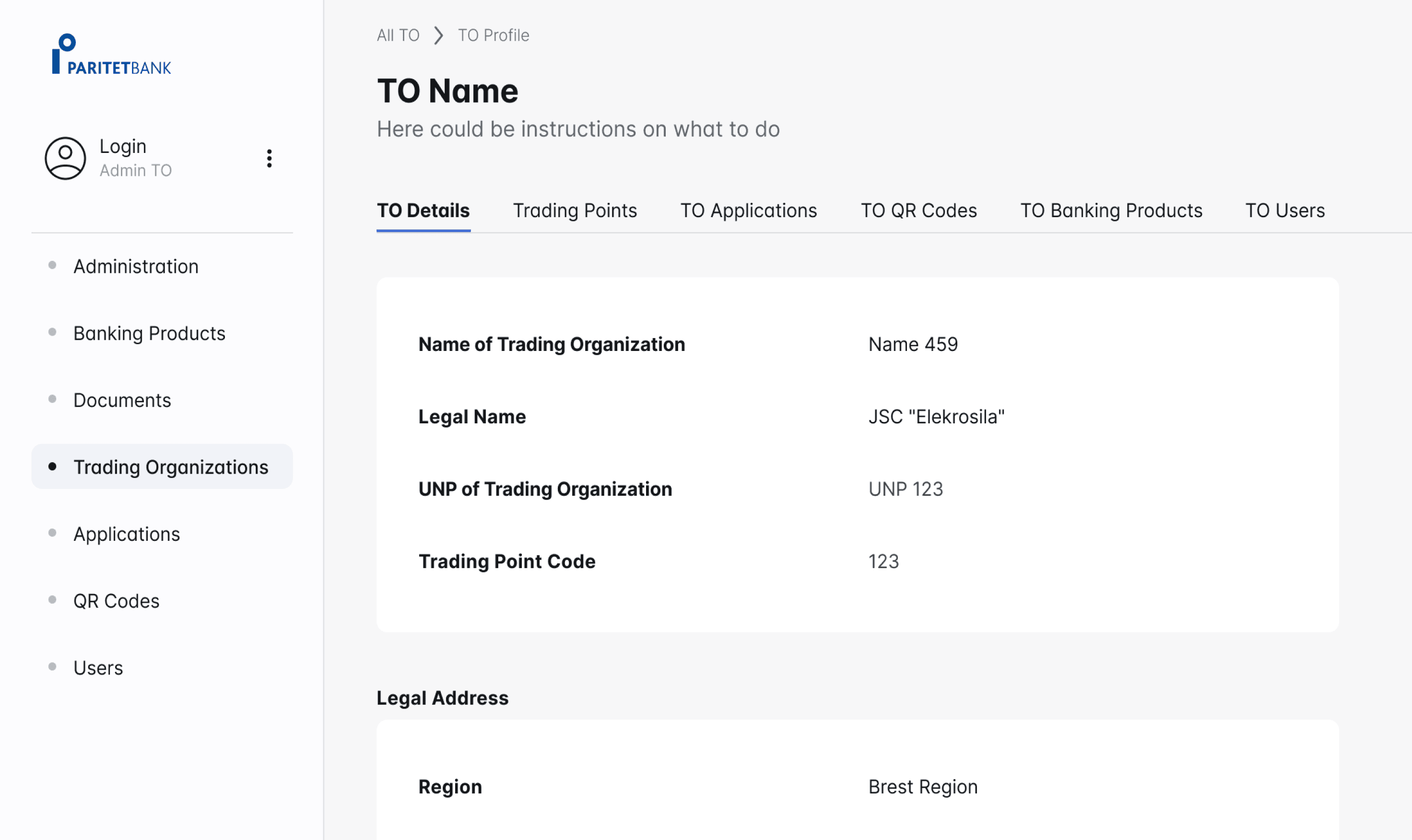Screen dimensions: 1412x840
Task: Open TO Banking Products tab
Action: [x=1111, y=210]
